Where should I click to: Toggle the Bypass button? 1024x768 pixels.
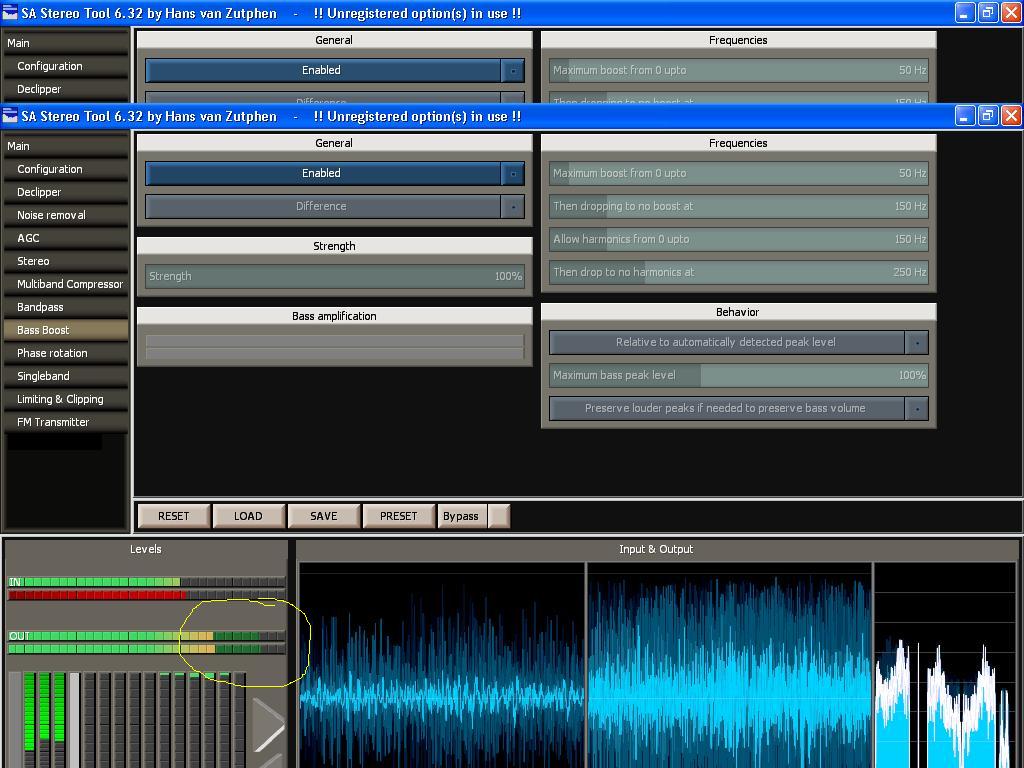[x=462, y=516]
